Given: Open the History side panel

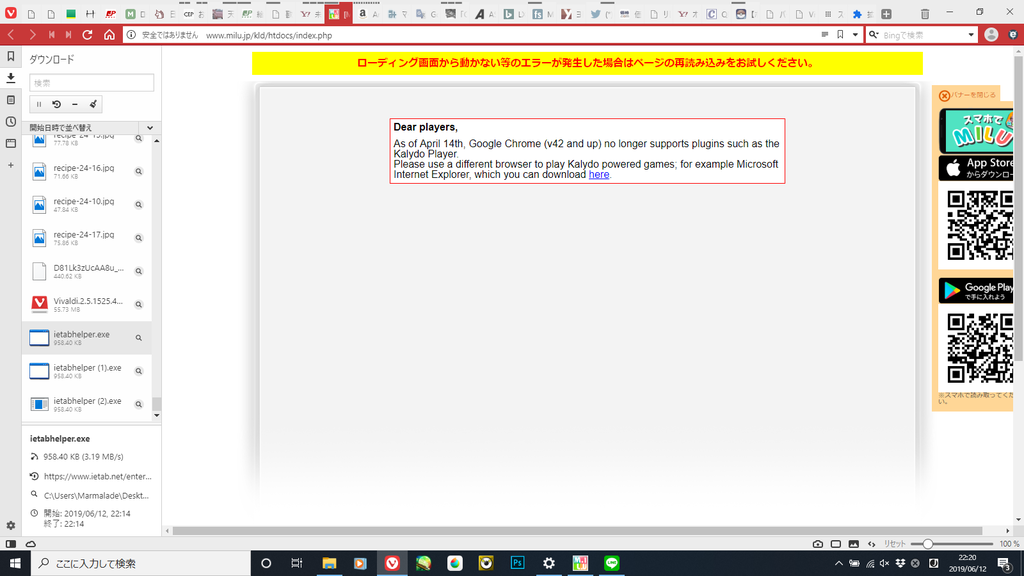Looking at the screenshot, I should point(11,122).
